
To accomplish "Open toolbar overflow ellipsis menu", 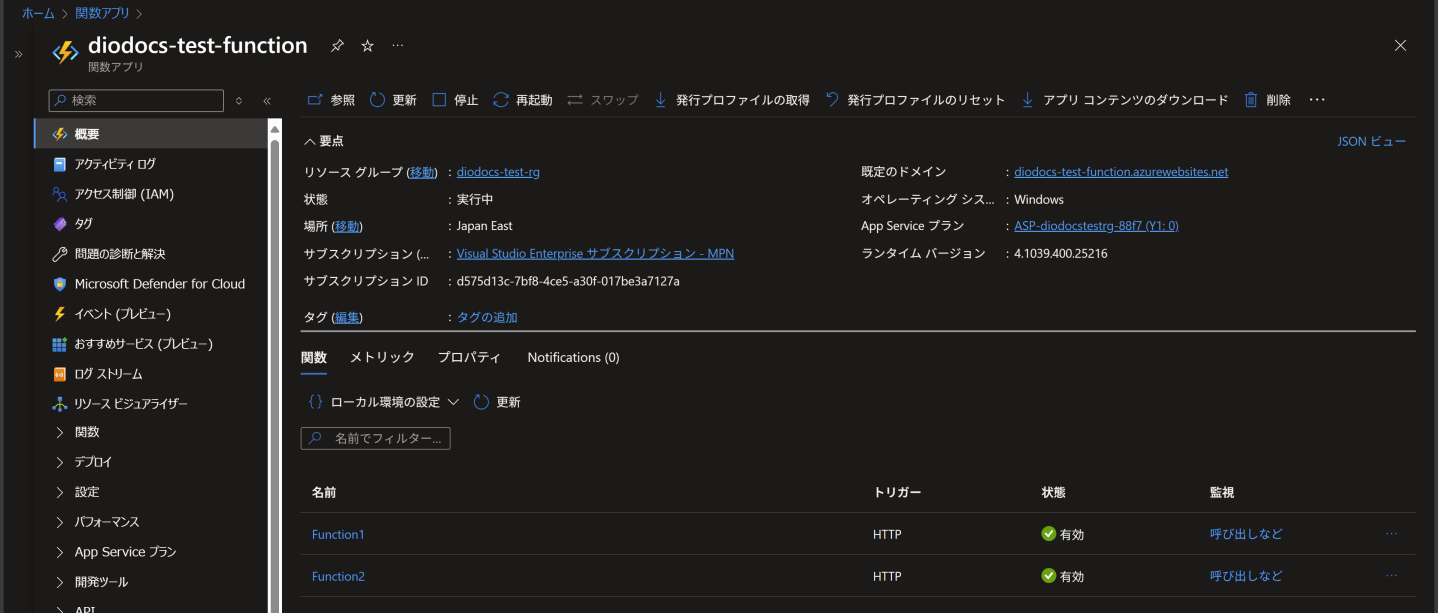I will point(1317,100).
